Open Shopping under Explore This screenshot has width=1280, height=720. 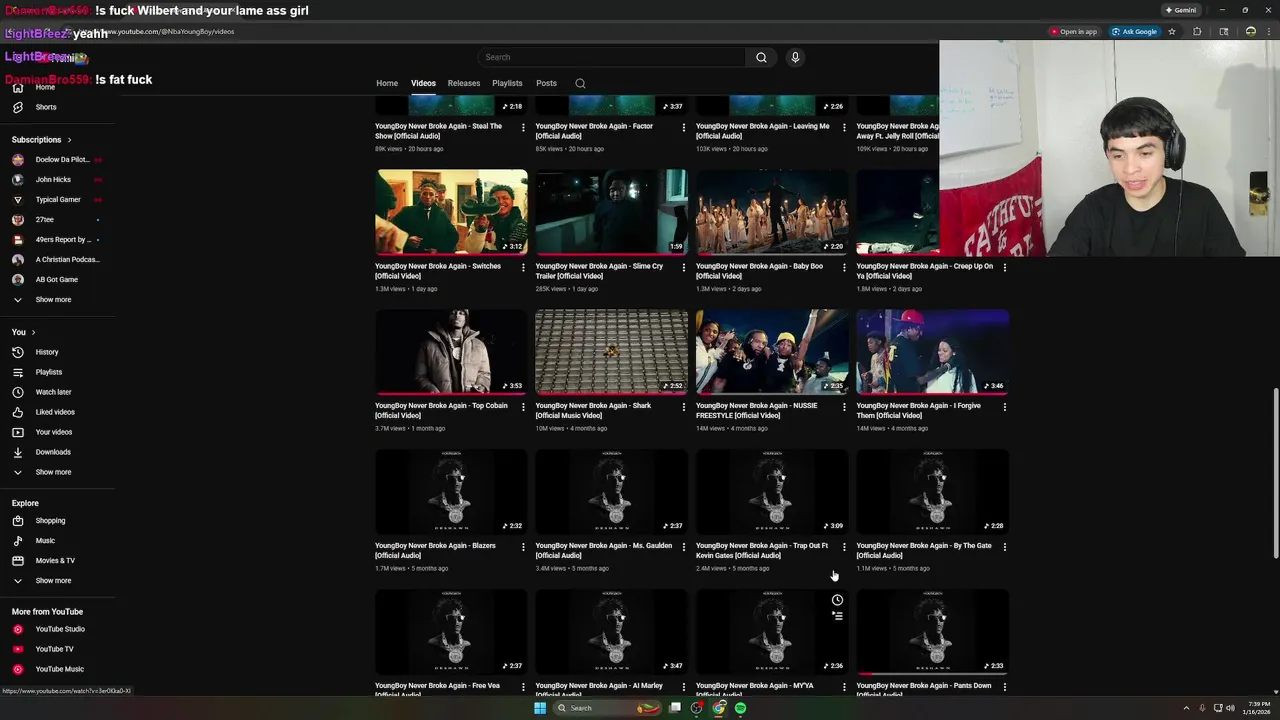[50, 520]
